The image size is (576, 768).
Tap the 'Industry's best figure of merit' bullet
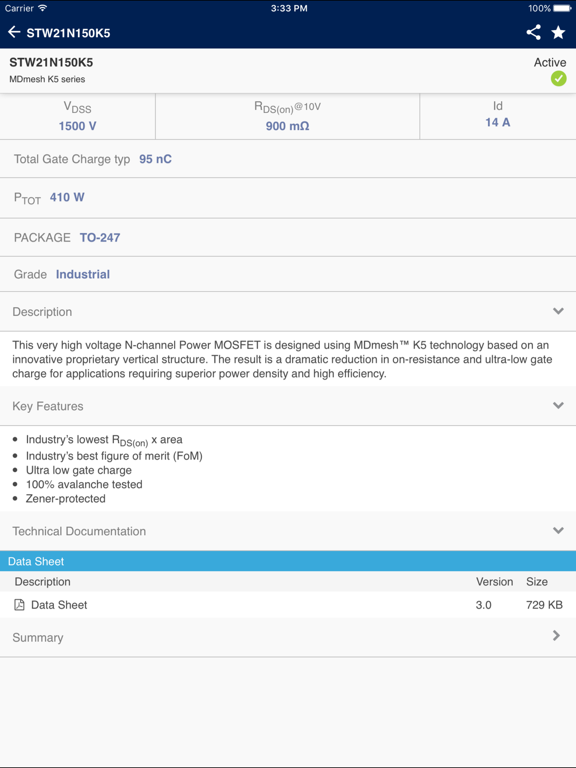pyautogui.click(x=114, y=456)
